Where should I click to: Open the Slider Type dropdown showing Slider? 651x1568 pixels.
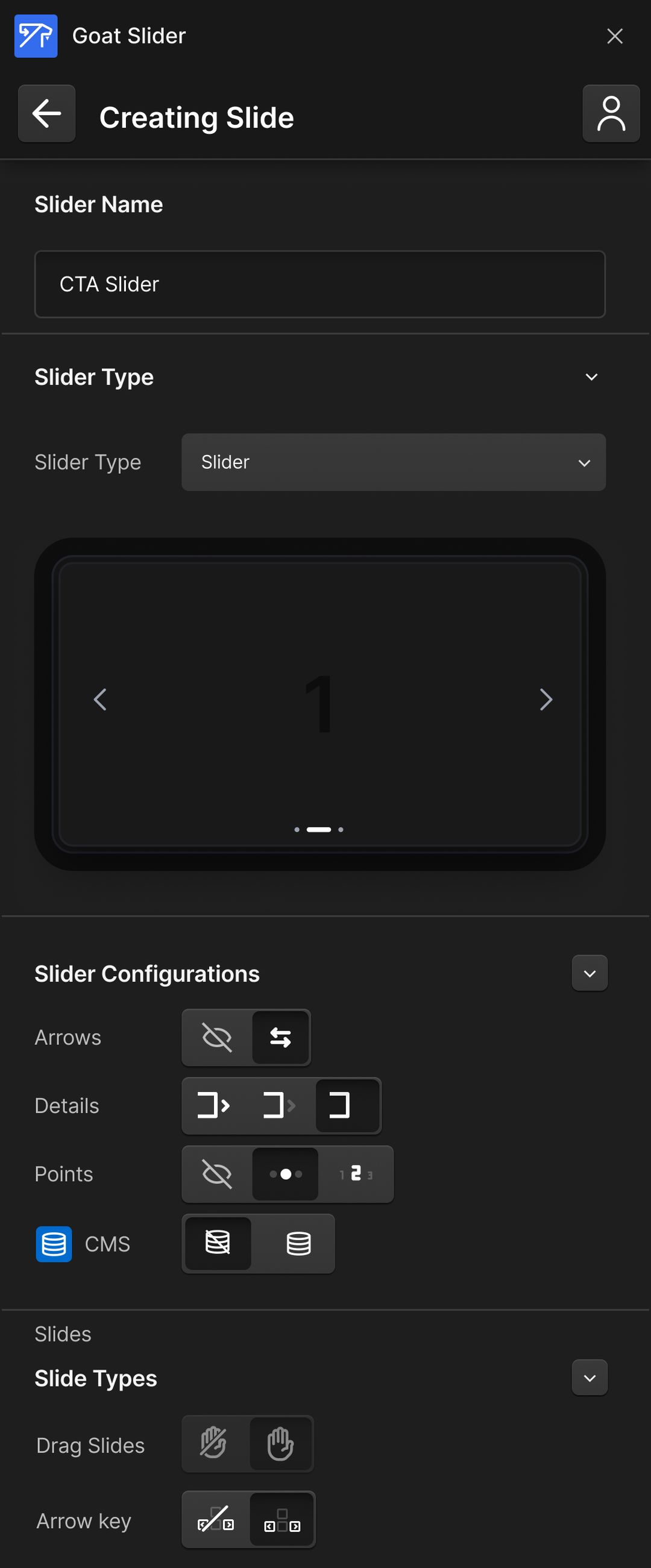[x=394, y=463]
